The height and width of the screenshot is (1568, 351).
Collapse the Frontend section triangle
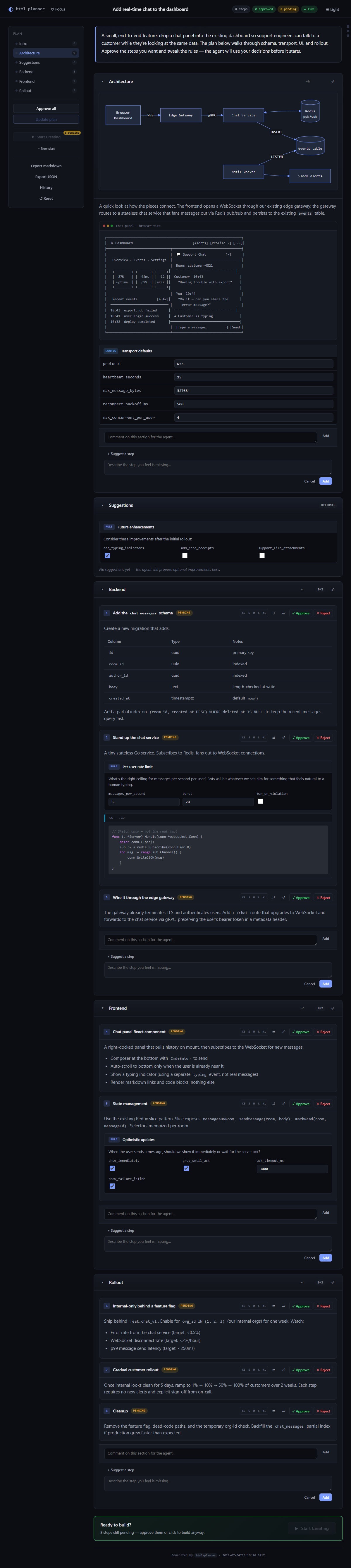click(x=102, y=1008)
